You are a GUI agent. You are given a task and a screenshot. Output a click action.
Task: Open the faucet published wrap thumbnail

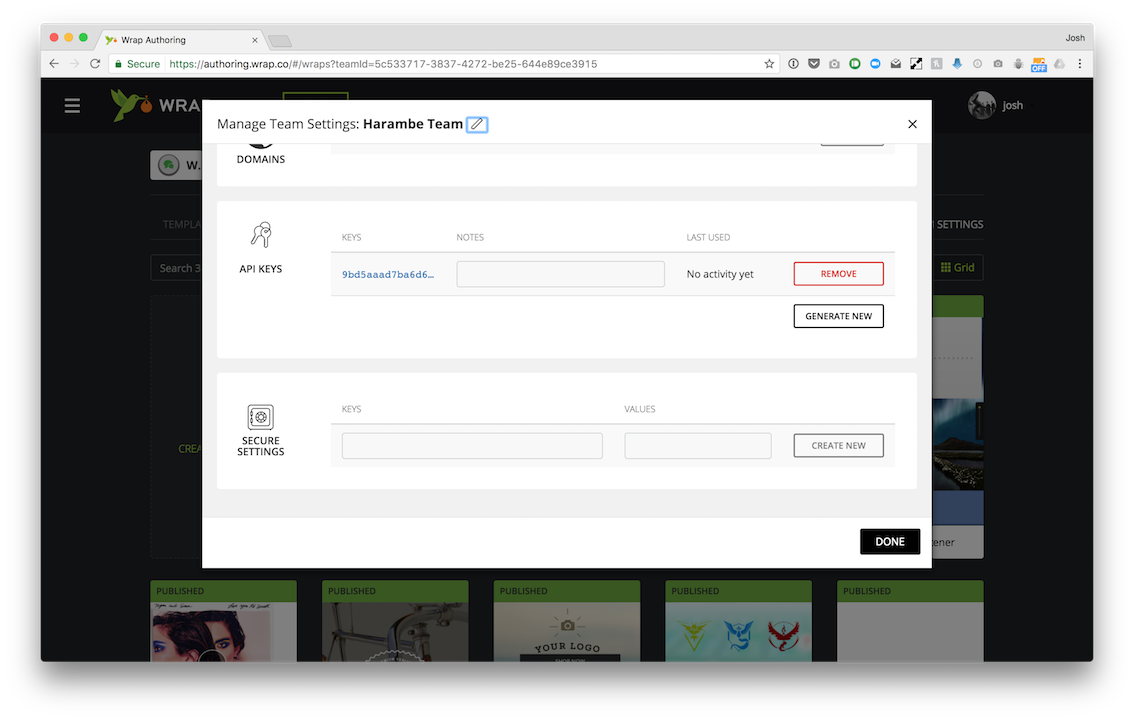395,632
